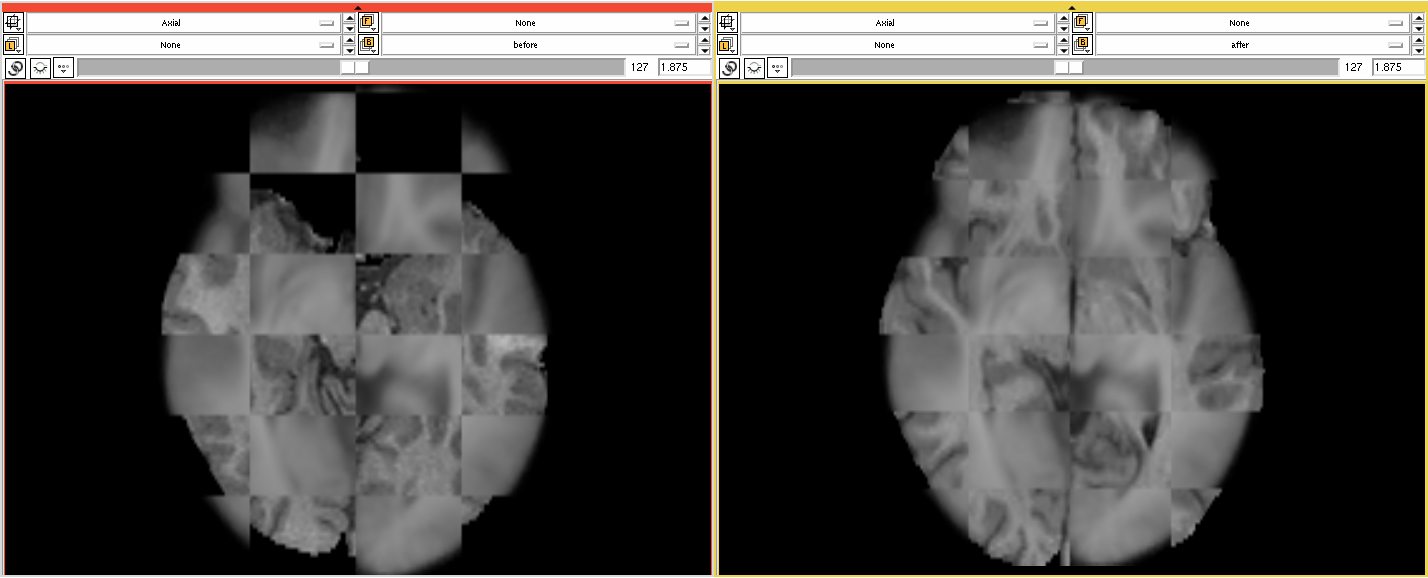Click up arrow beside red viewer Axial dropdown
This screenshot has width=1428, height=578.
point(348,17)
